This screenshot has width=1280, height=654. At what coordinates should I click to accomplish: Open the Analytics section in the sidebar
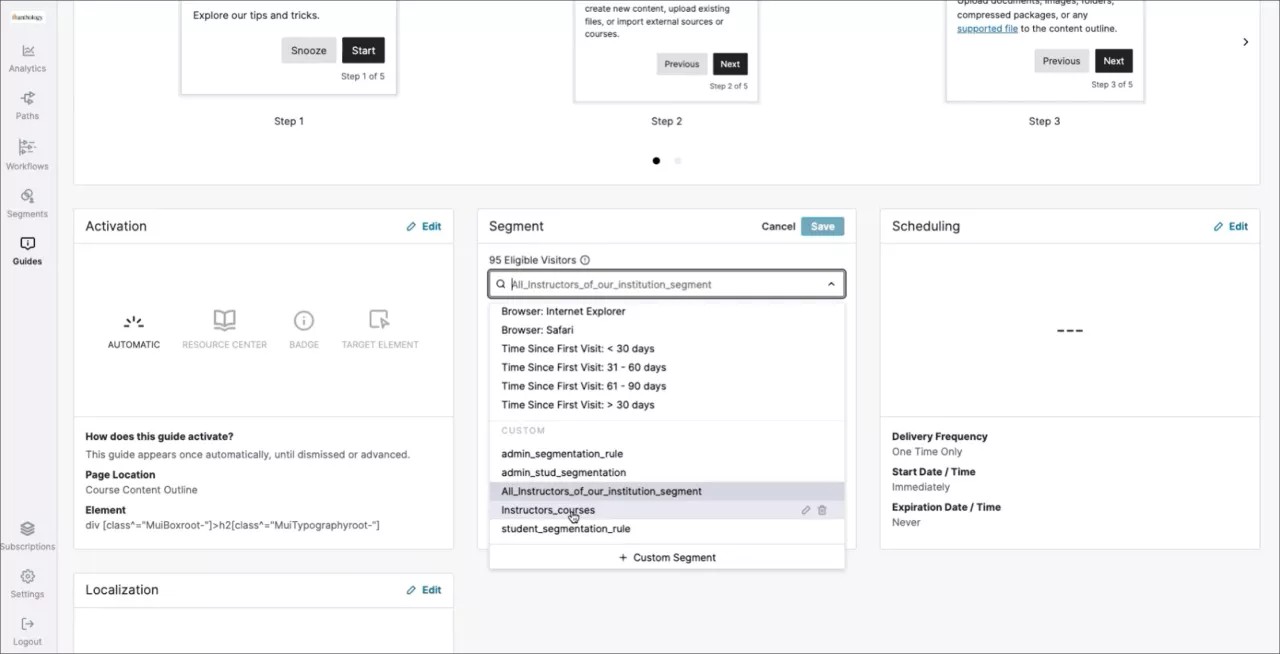pos(27,57)
